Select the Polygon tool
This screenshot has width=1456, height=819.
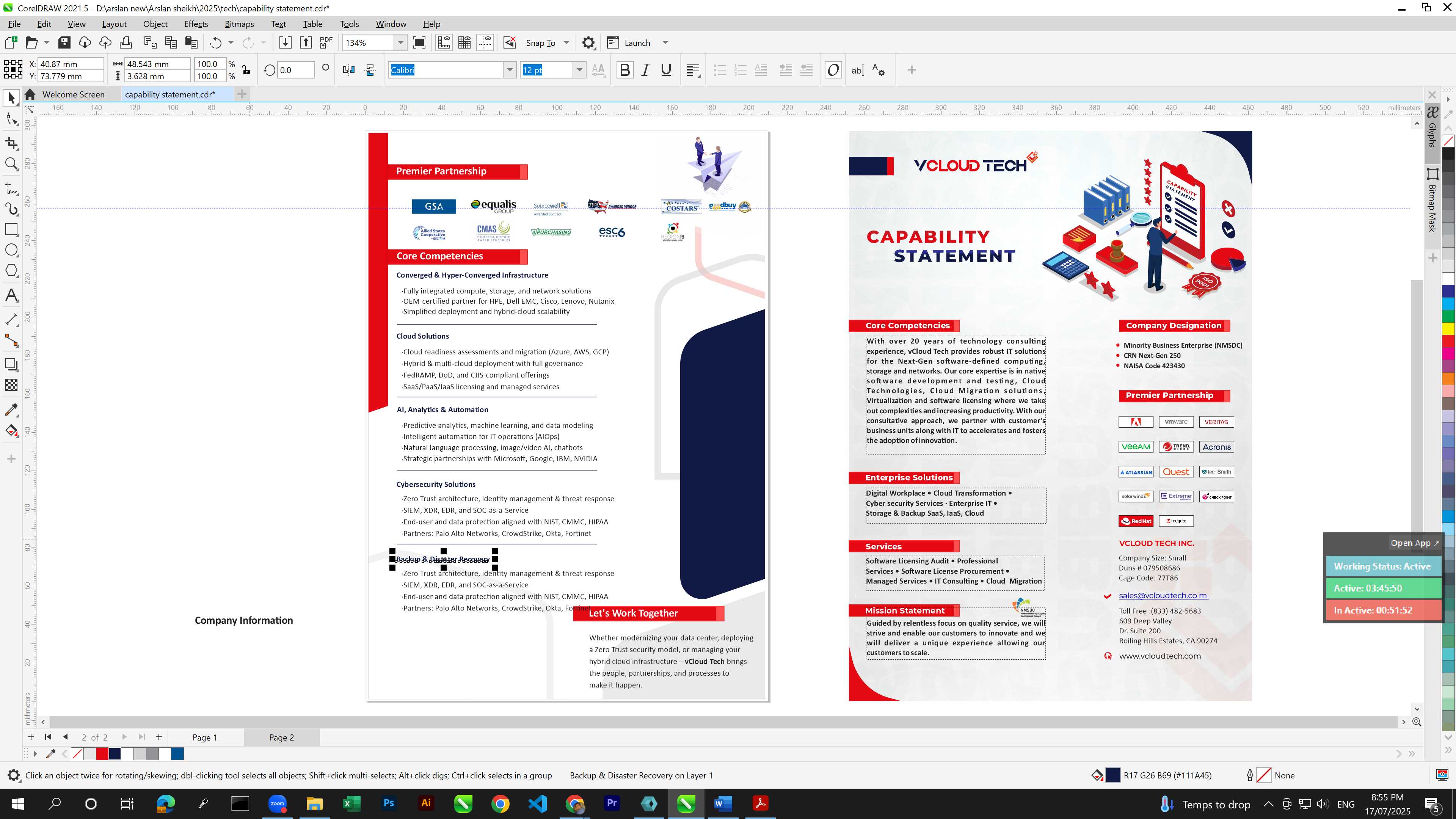tap(11, 270)
